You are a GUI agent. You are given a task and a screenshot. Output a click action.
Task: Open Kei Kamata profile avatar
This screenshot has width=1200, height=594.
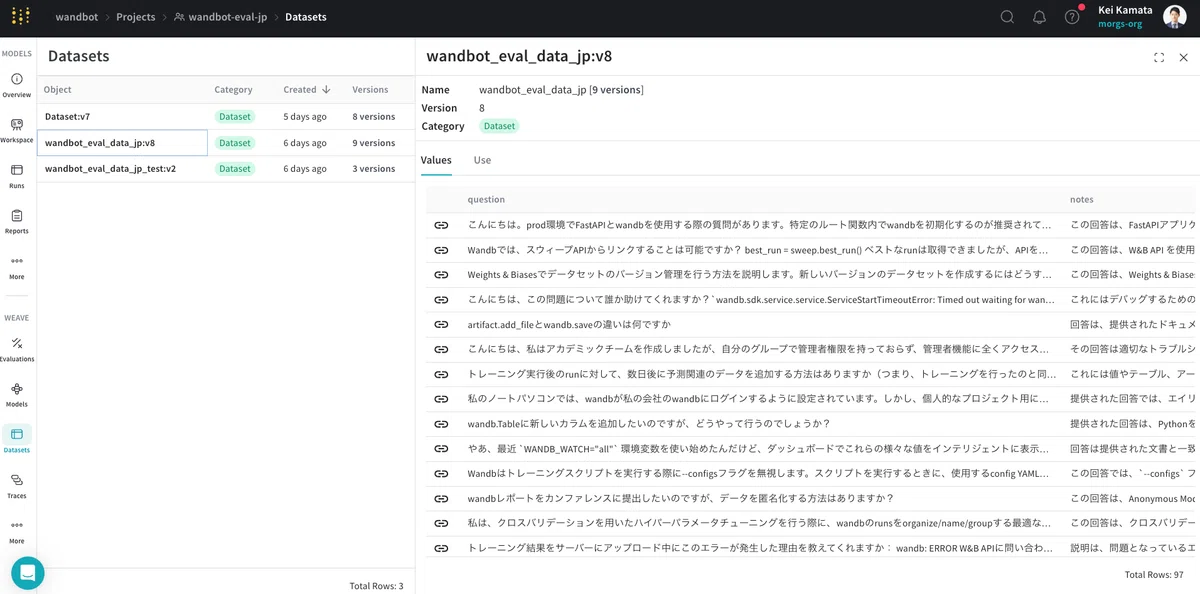[x=1175, y=17]
